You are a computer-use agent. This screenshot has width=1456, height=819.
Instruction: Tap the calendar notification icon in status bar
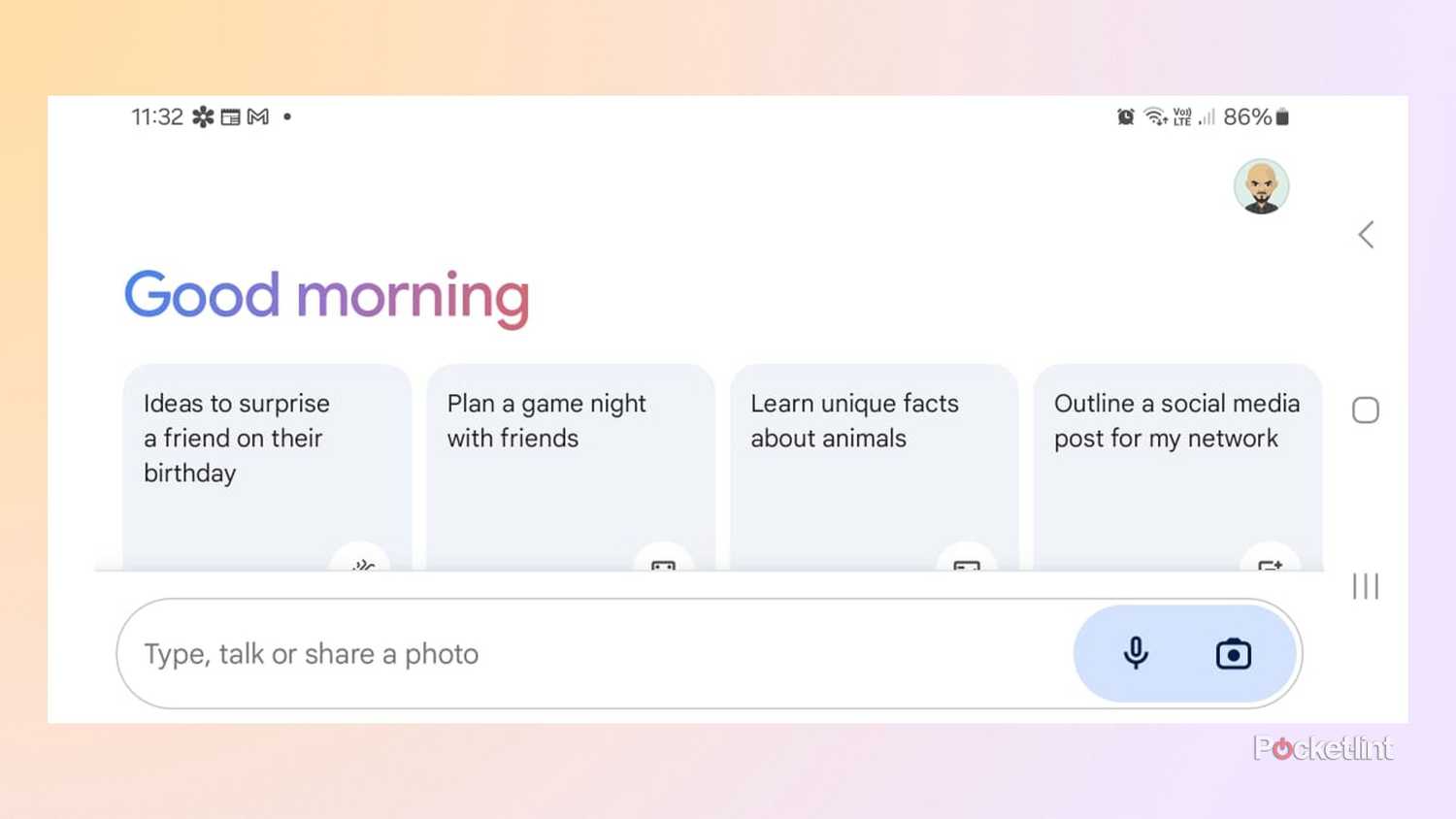[x=230, y=117]
